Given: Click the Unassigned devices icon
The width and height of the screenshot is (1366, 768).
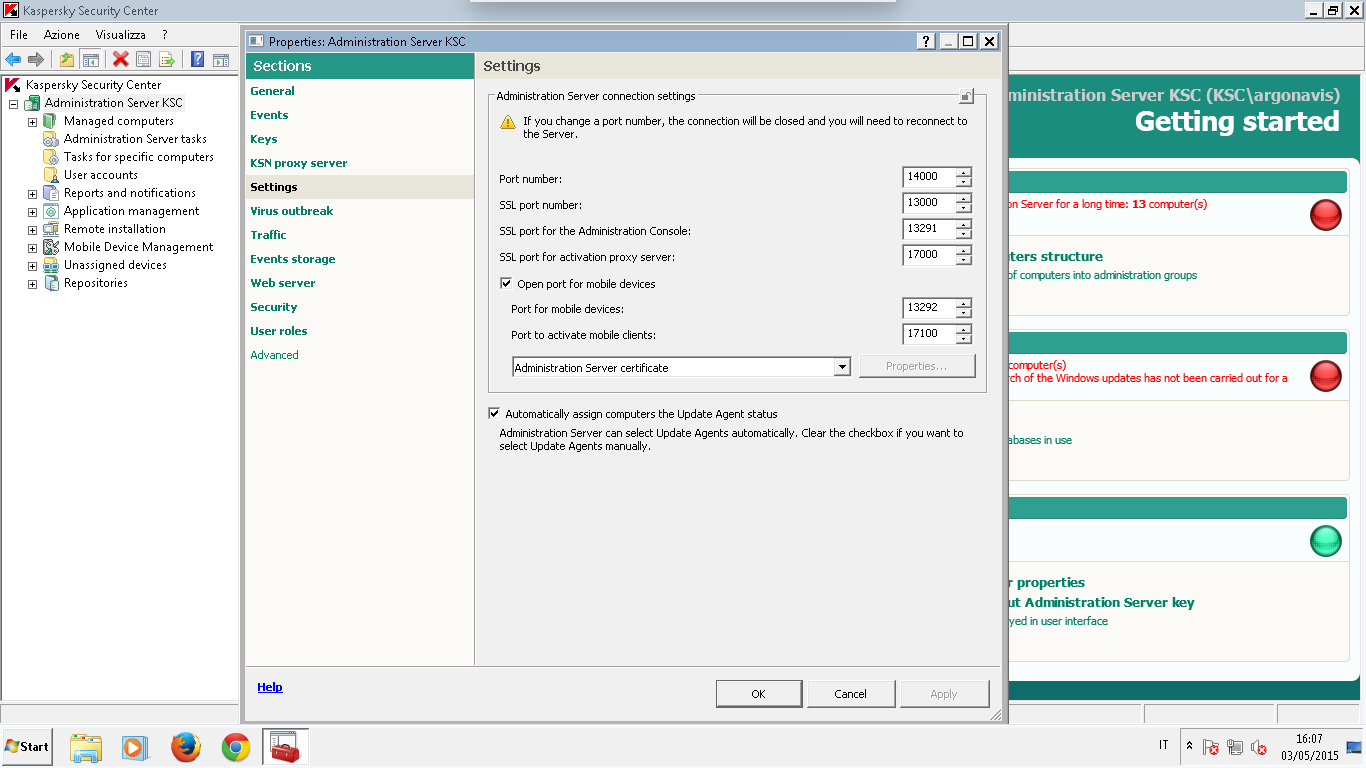Looking at the screenshot, I should [51, 265].
